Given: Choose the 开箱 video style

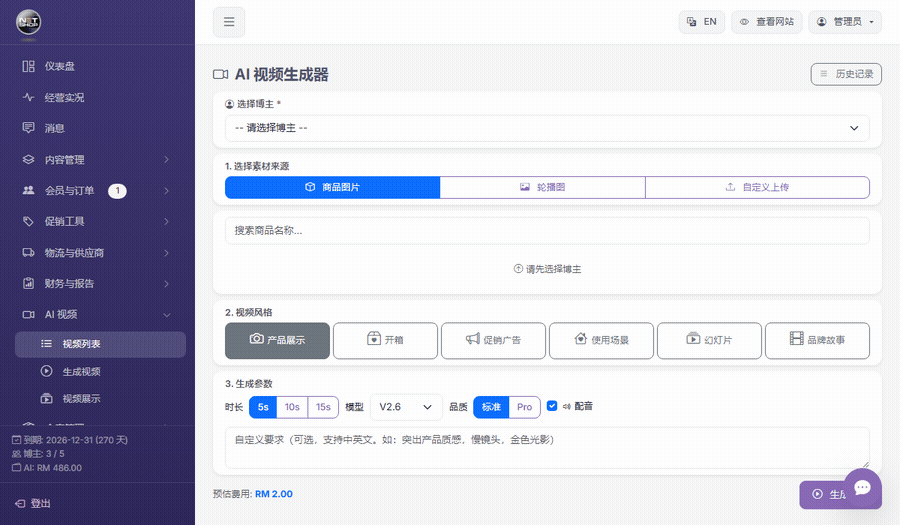Looking at the screenshot, I should (385, 340).
